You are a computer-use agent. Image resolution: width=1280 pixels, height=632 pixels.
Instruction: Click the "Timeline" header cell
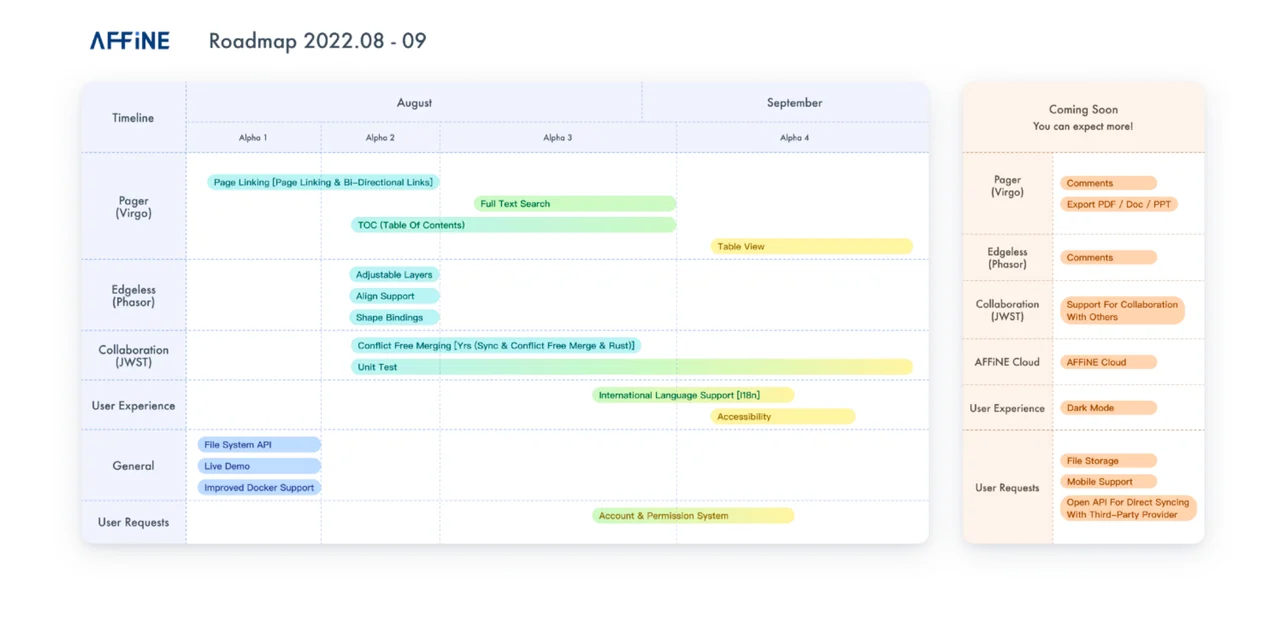133,118
